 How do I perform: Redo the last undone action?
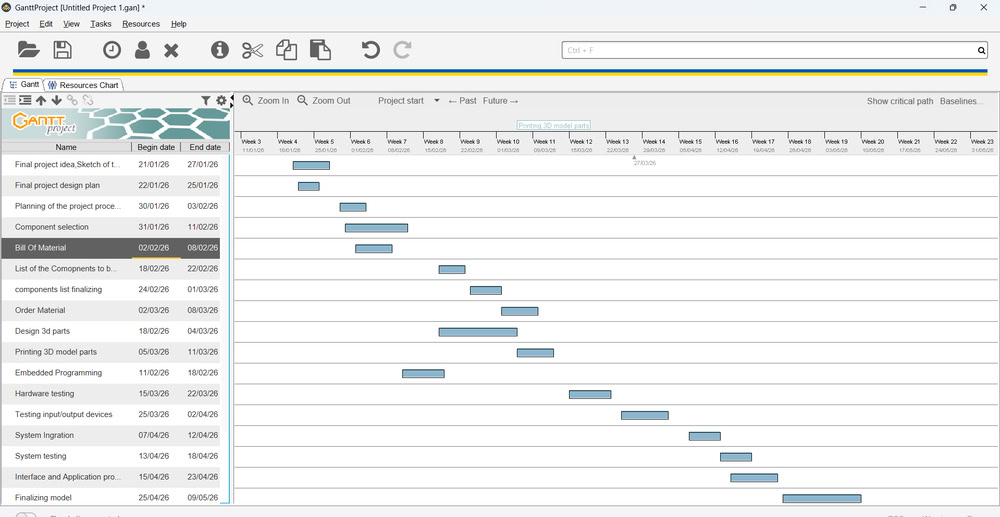point(402,50)
